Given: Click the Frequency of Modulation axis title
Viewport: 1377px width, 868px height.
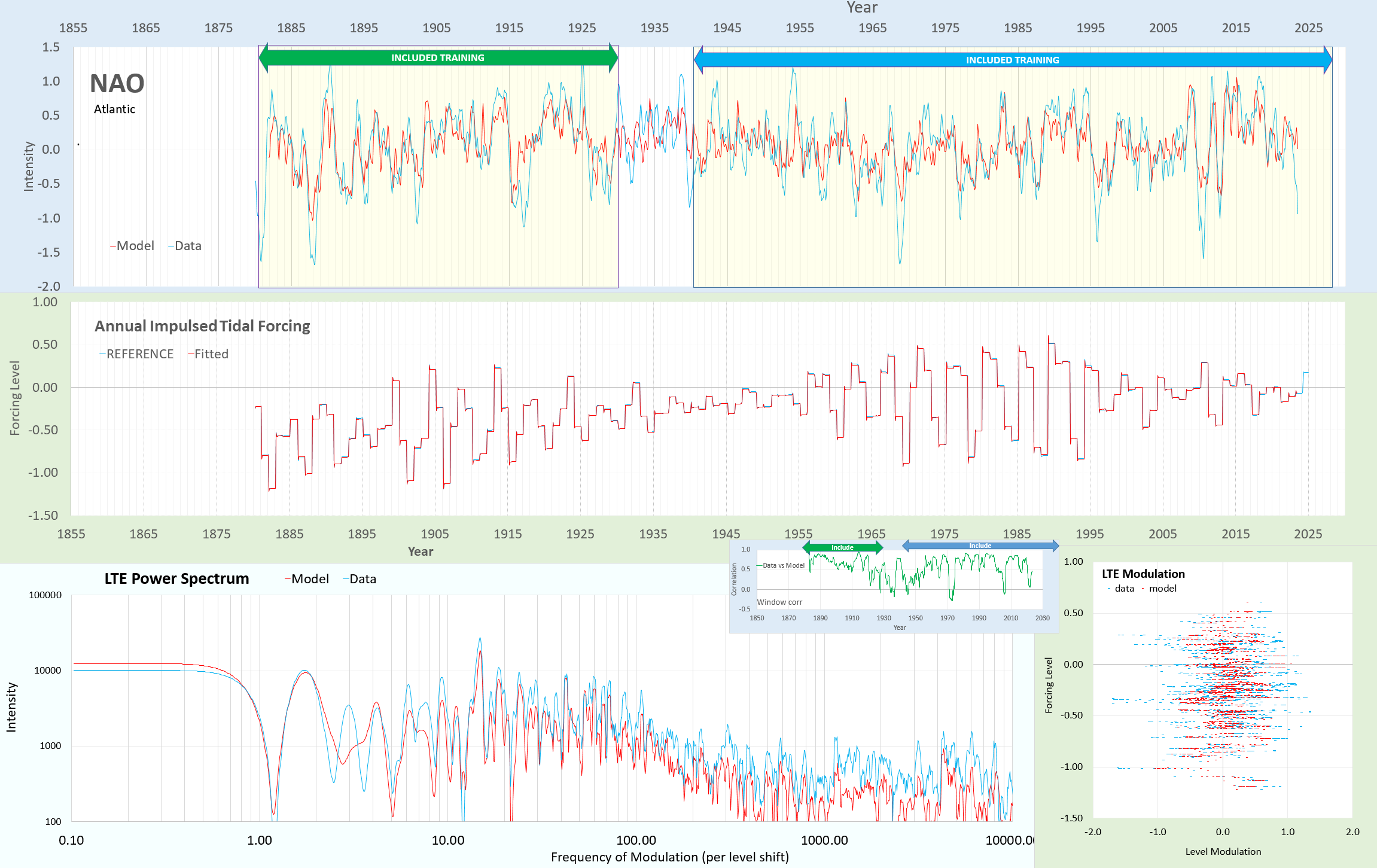Looking at the screenshot, I should coord(669,857).
